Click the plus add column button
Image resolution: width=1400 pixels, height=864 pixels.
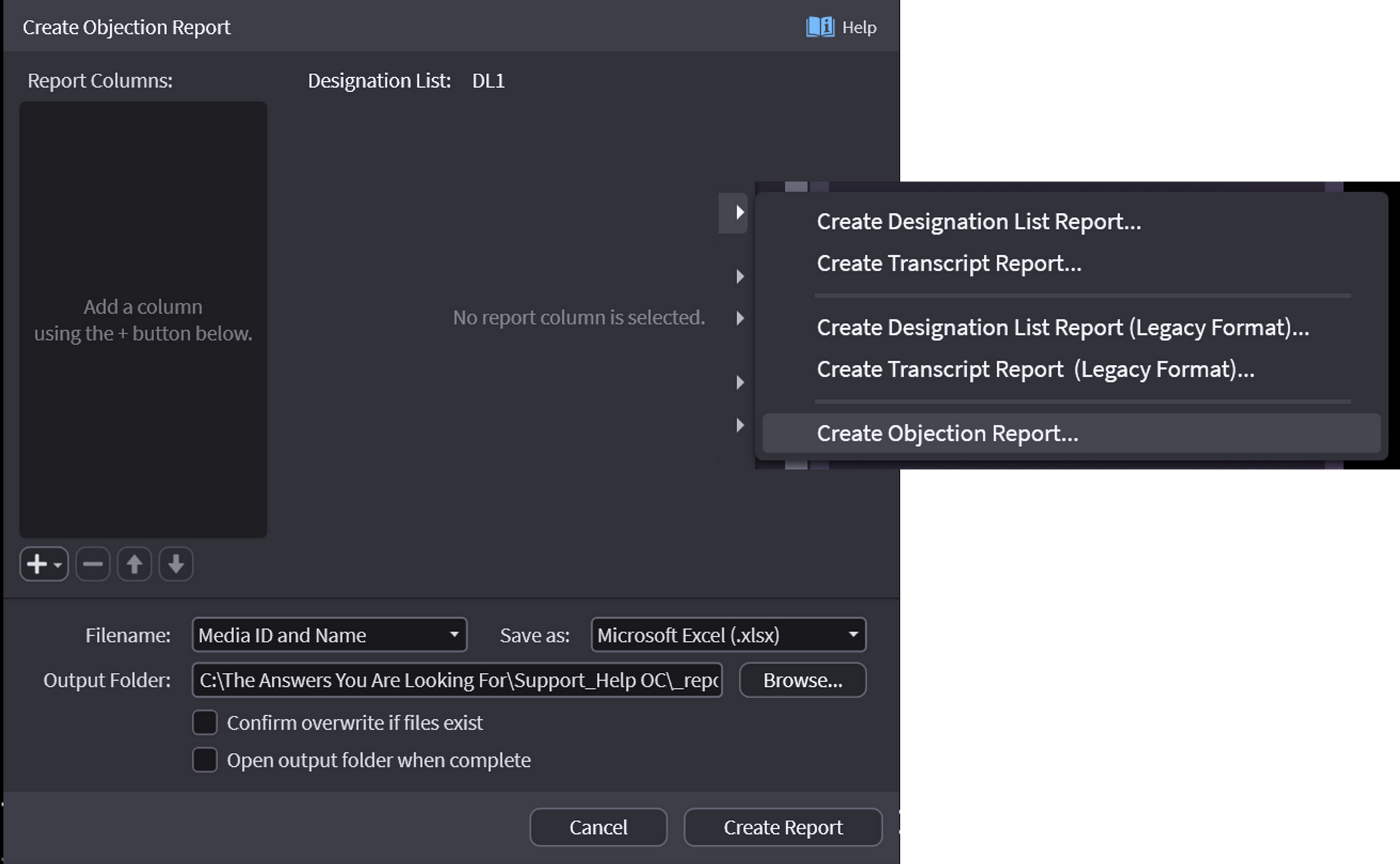tap(38, 564)
